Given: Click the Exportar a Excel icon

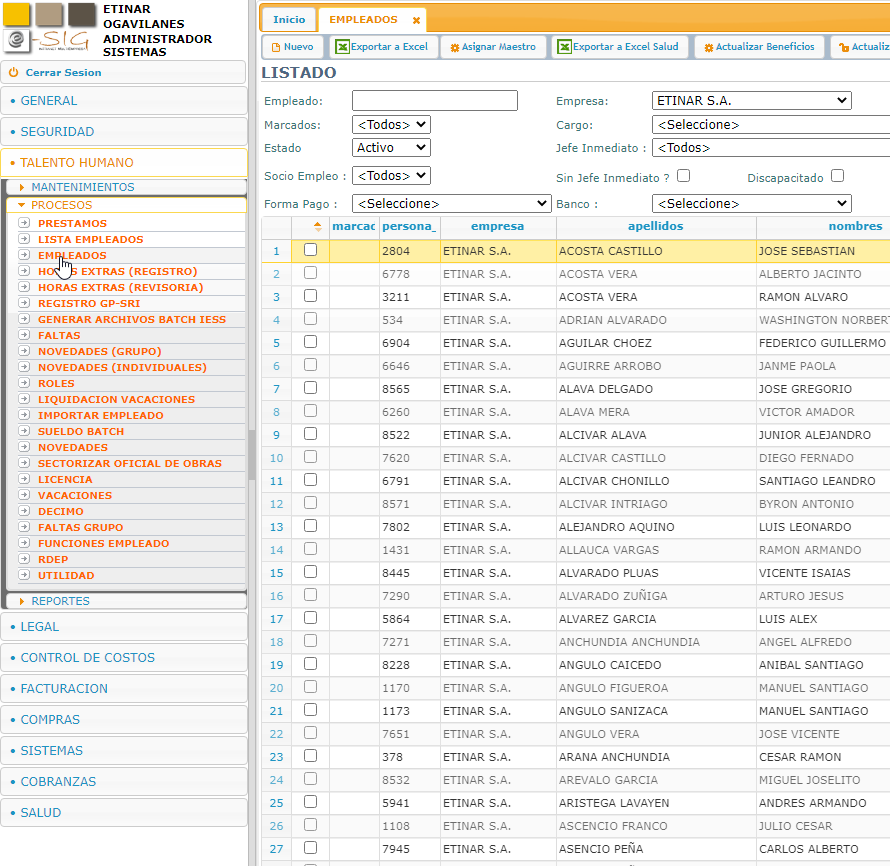Looking at the screenshot, I should [x=343, y=47].
